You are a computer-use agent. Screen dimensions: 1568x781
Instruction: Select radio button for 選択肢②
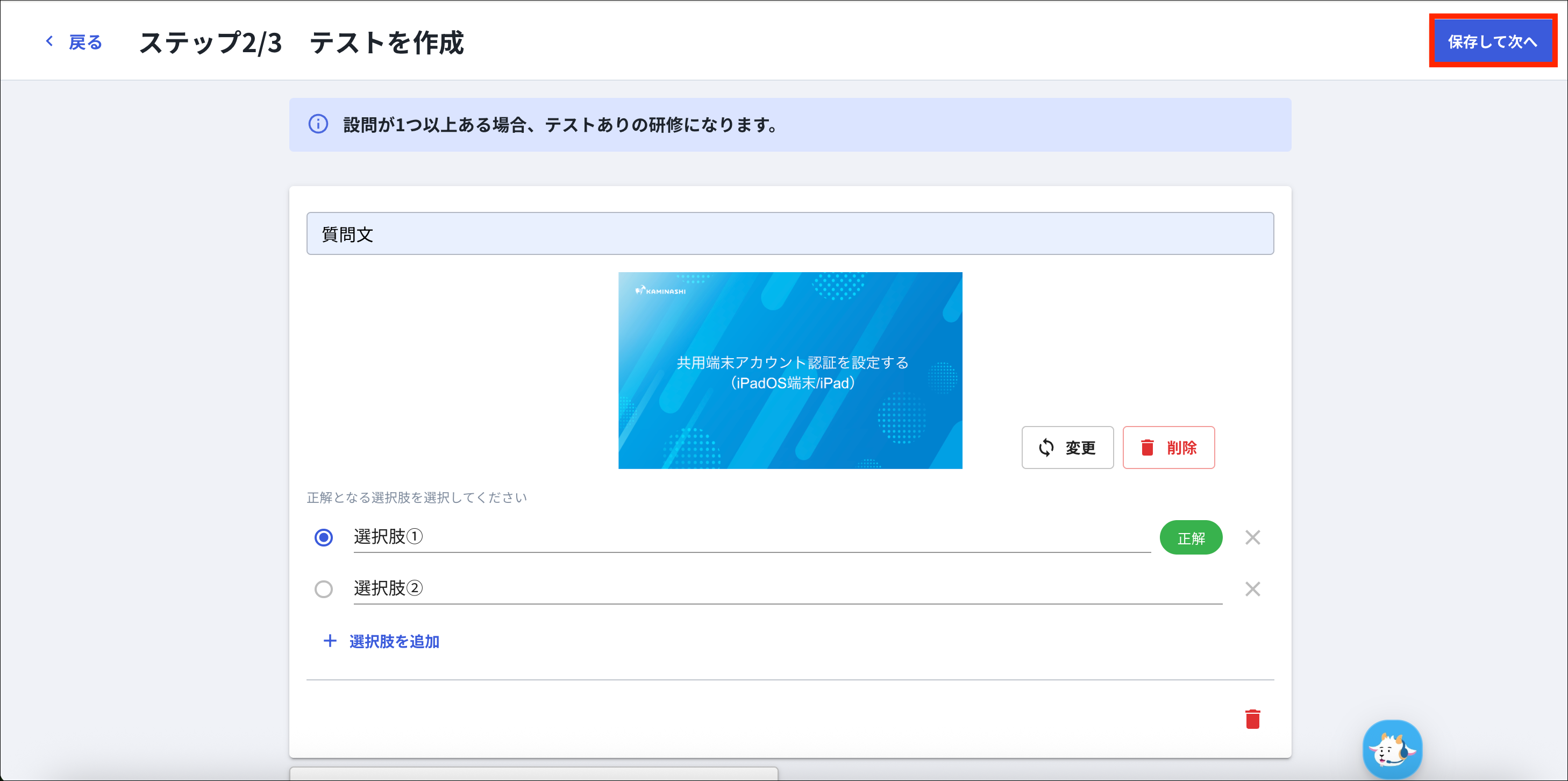[x=324, y=590]
